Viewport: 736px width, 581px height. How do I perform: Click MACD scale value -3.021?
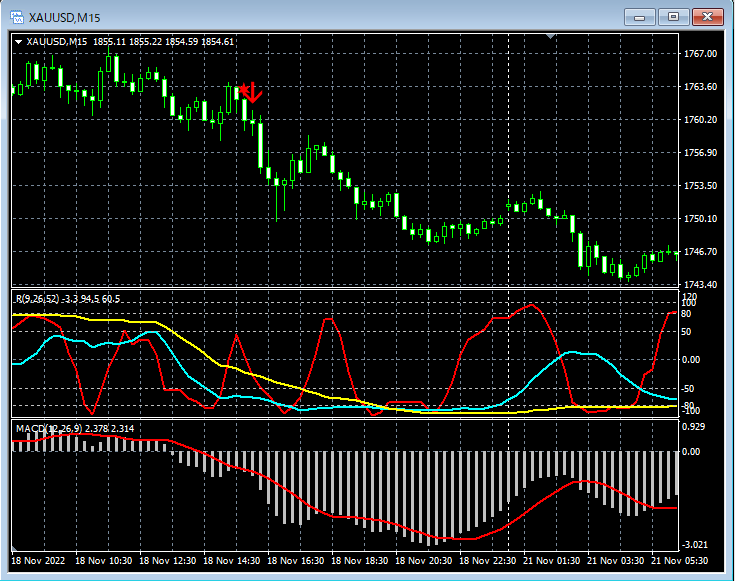pos(695,544)
